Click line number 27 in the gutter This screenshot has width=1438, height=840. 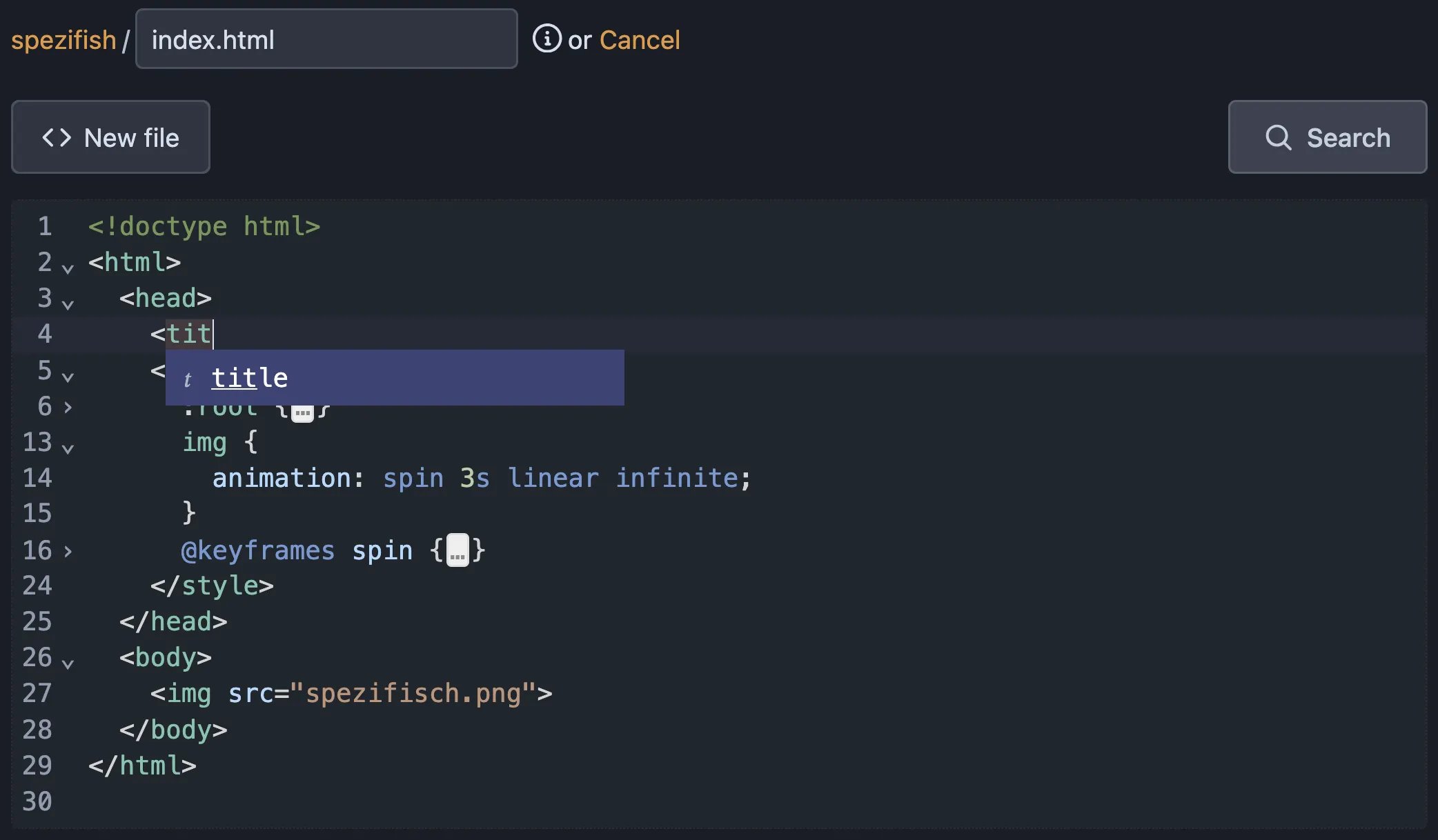click(x=39, y=693)
